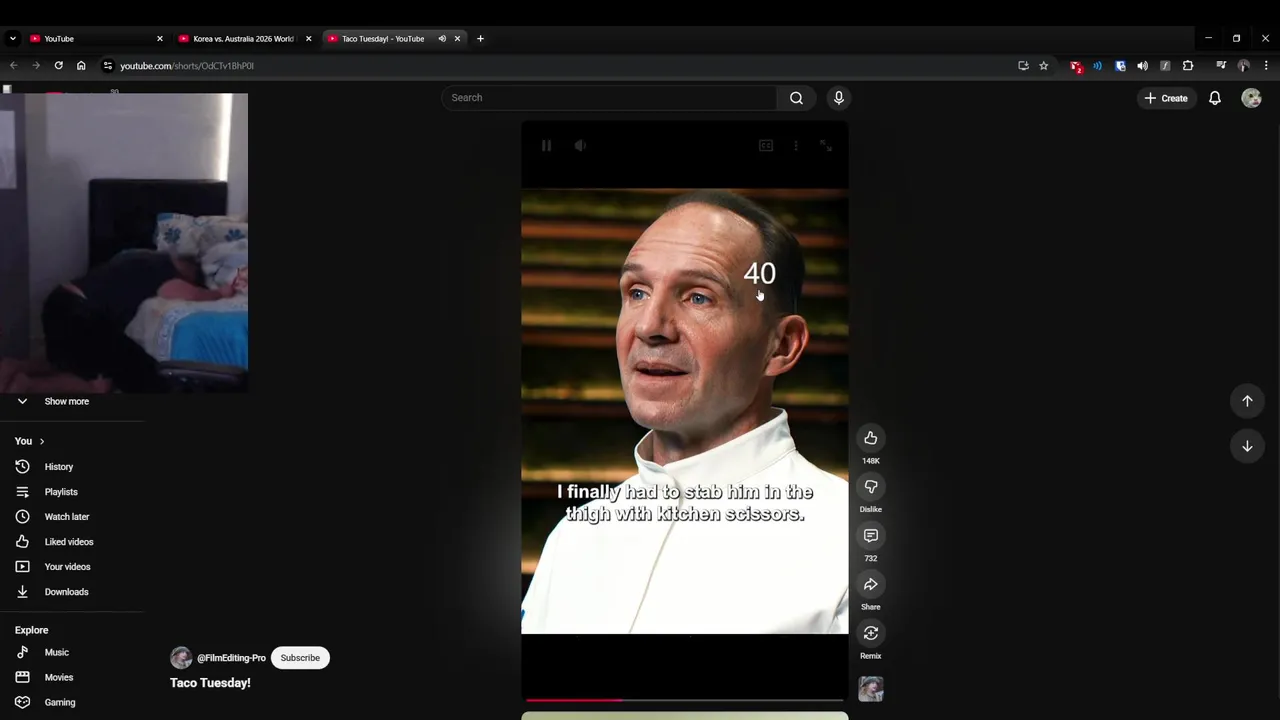
Task: Share this Short
Action: point(871,584)
